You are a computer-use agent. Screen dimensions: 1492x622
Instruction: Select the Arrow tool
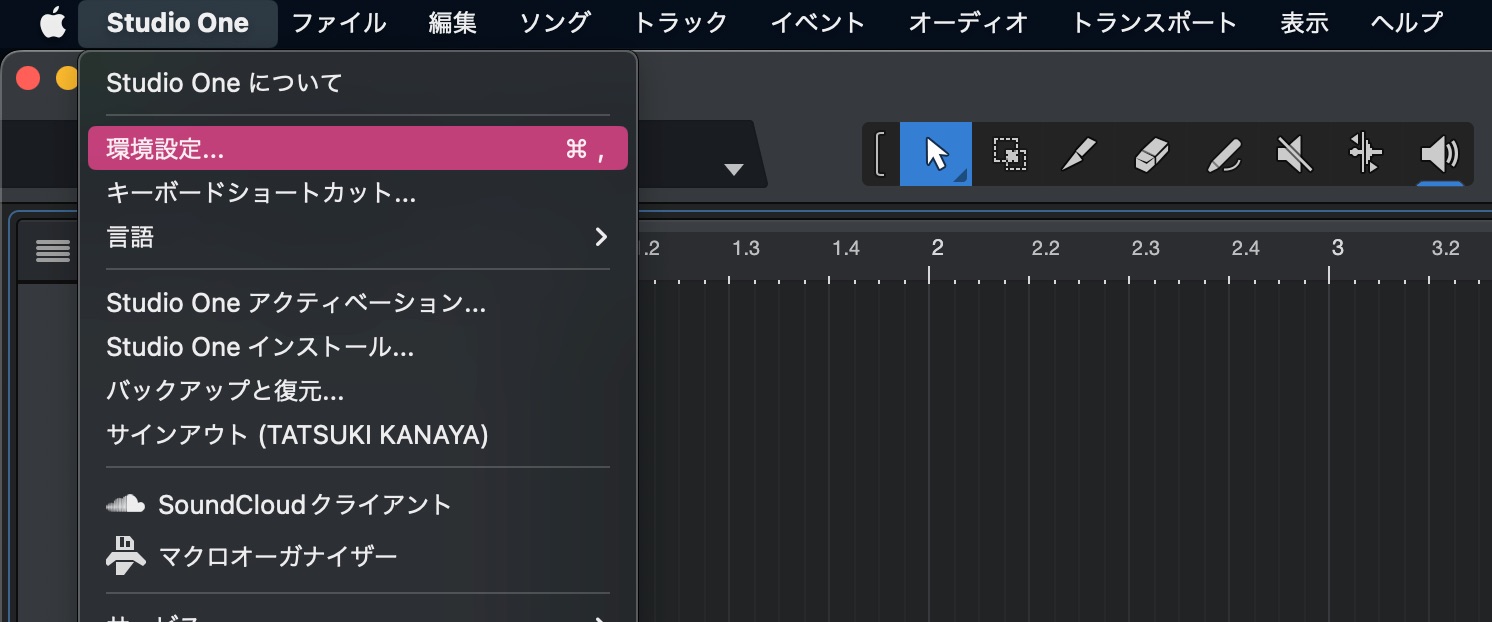tap(936, 154)
